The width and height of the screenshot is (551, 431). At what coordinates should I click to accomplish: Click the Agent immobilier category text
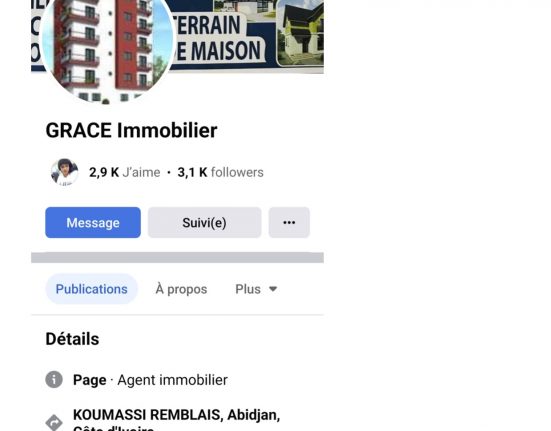coord(173,380)
